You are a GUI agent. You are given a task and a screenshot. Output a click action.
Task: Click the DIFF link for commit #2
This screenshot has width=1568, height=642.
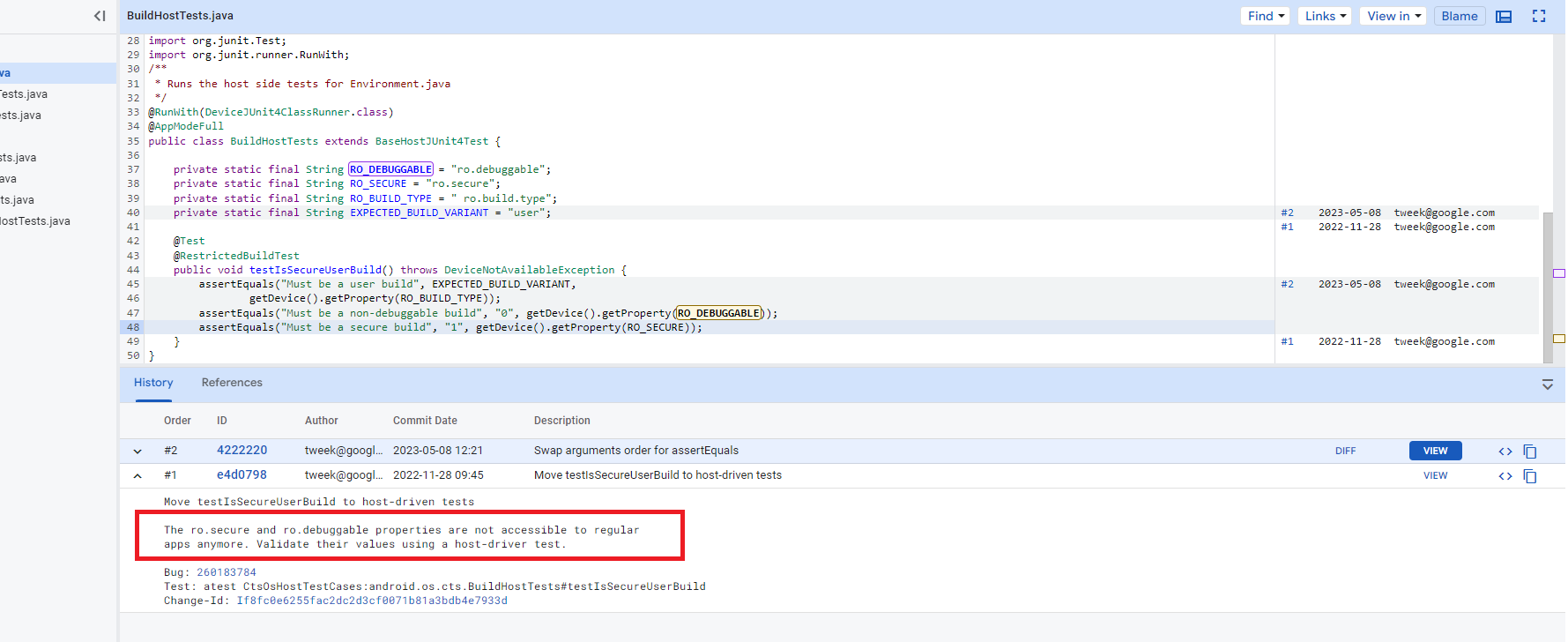pos(1345,452)
